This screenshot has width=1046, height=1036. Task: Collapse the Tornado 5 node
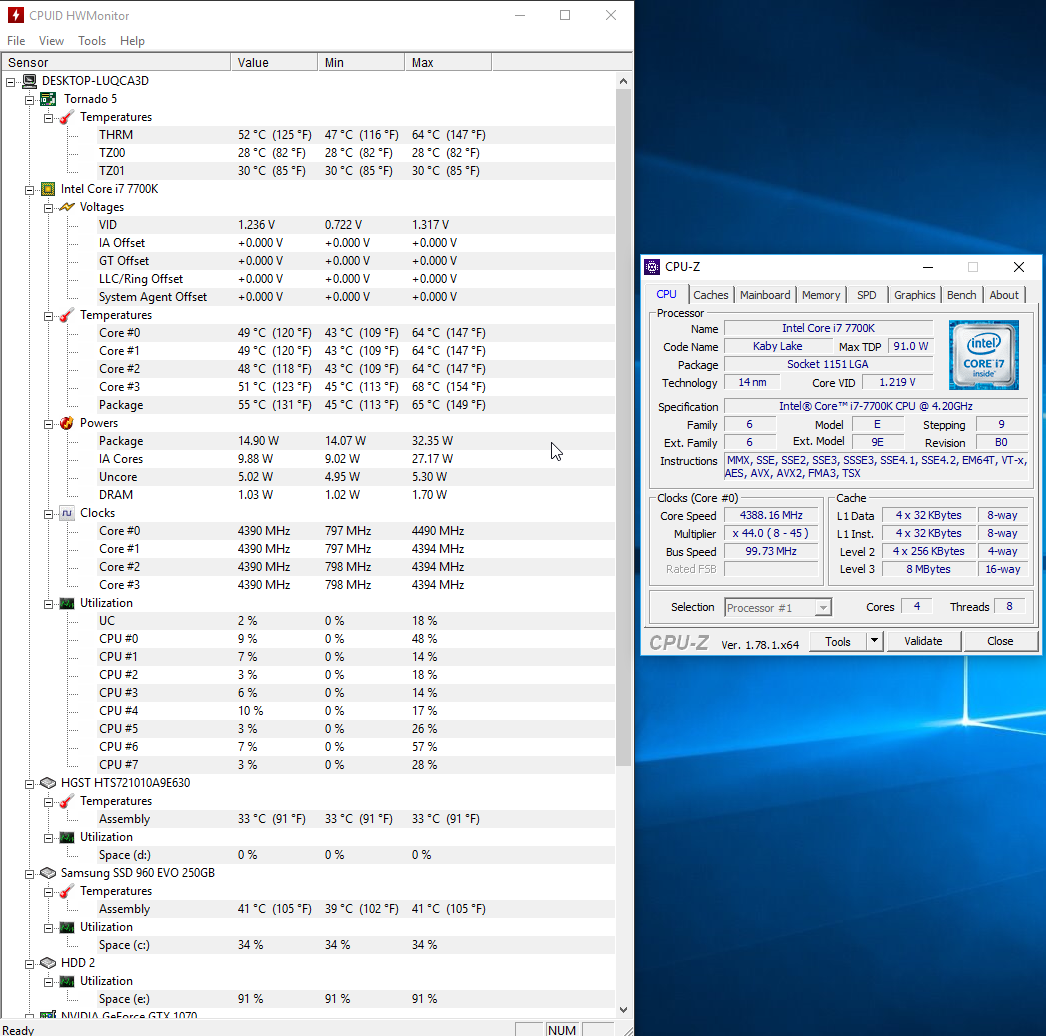pos(29,100)
